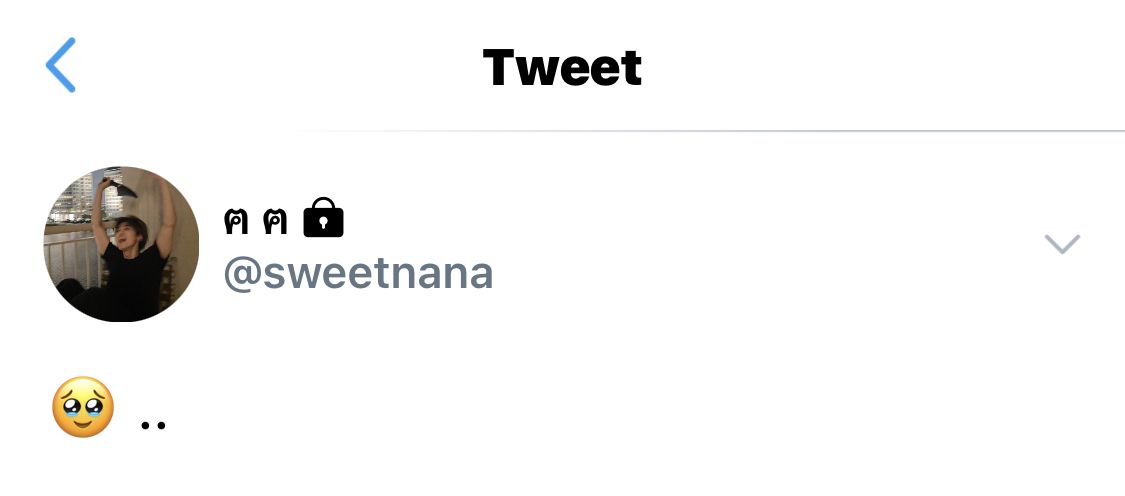Click the protected account lock icon

[x=322, y=218]
